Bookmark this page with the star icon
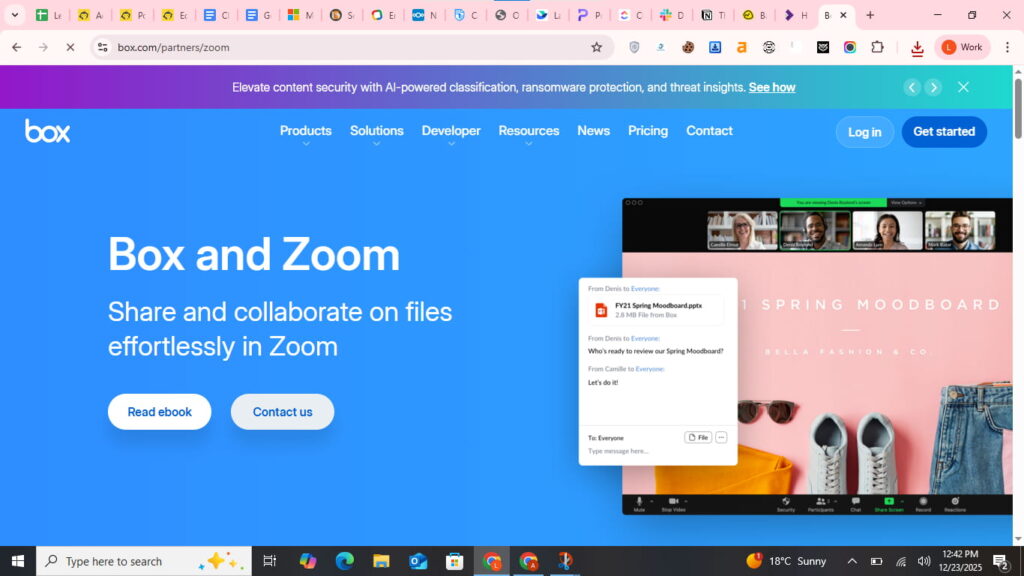 coord(597,47)
